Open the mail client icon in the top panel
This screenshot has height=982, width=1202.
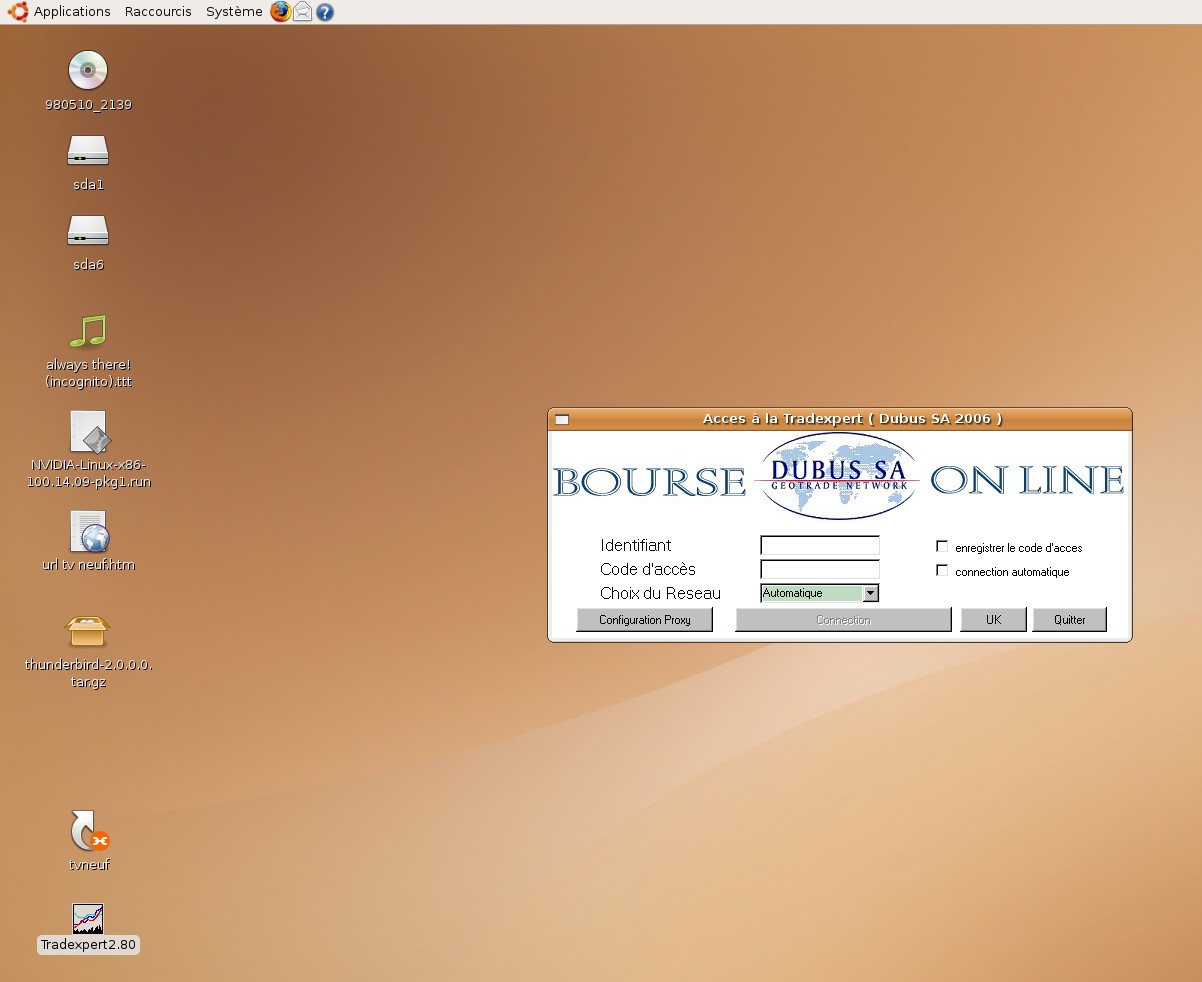[x=302, y=12]
